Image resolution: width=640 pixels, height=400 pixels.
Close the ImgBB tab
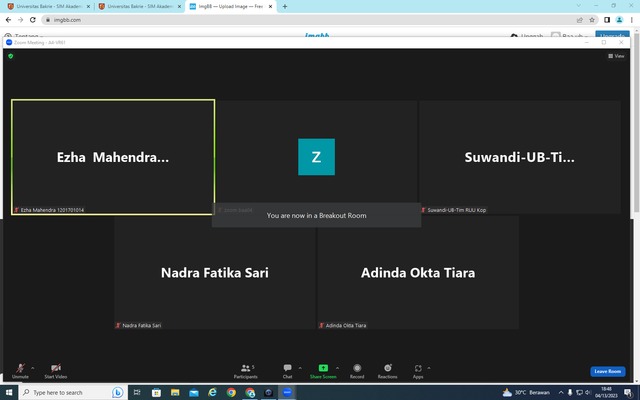[x=270, y=7]
